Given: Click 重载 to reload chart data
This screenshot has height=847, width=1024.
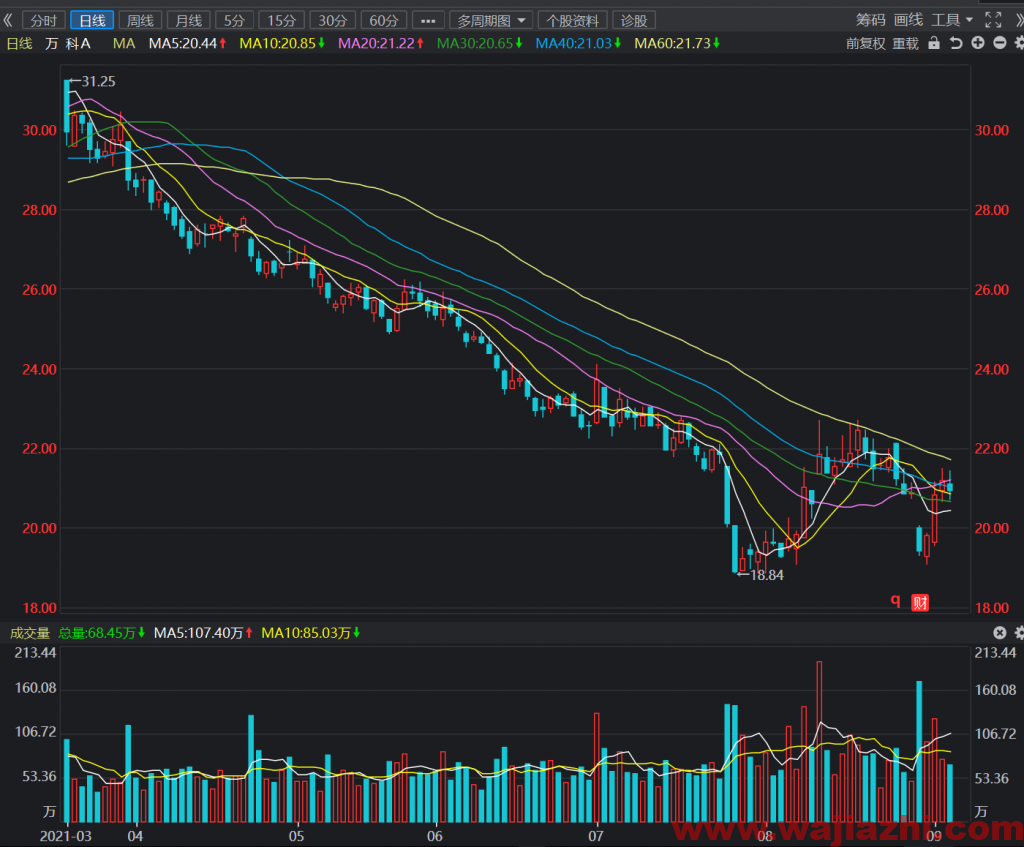Looking at the screenshot, I should coord(906,44).
